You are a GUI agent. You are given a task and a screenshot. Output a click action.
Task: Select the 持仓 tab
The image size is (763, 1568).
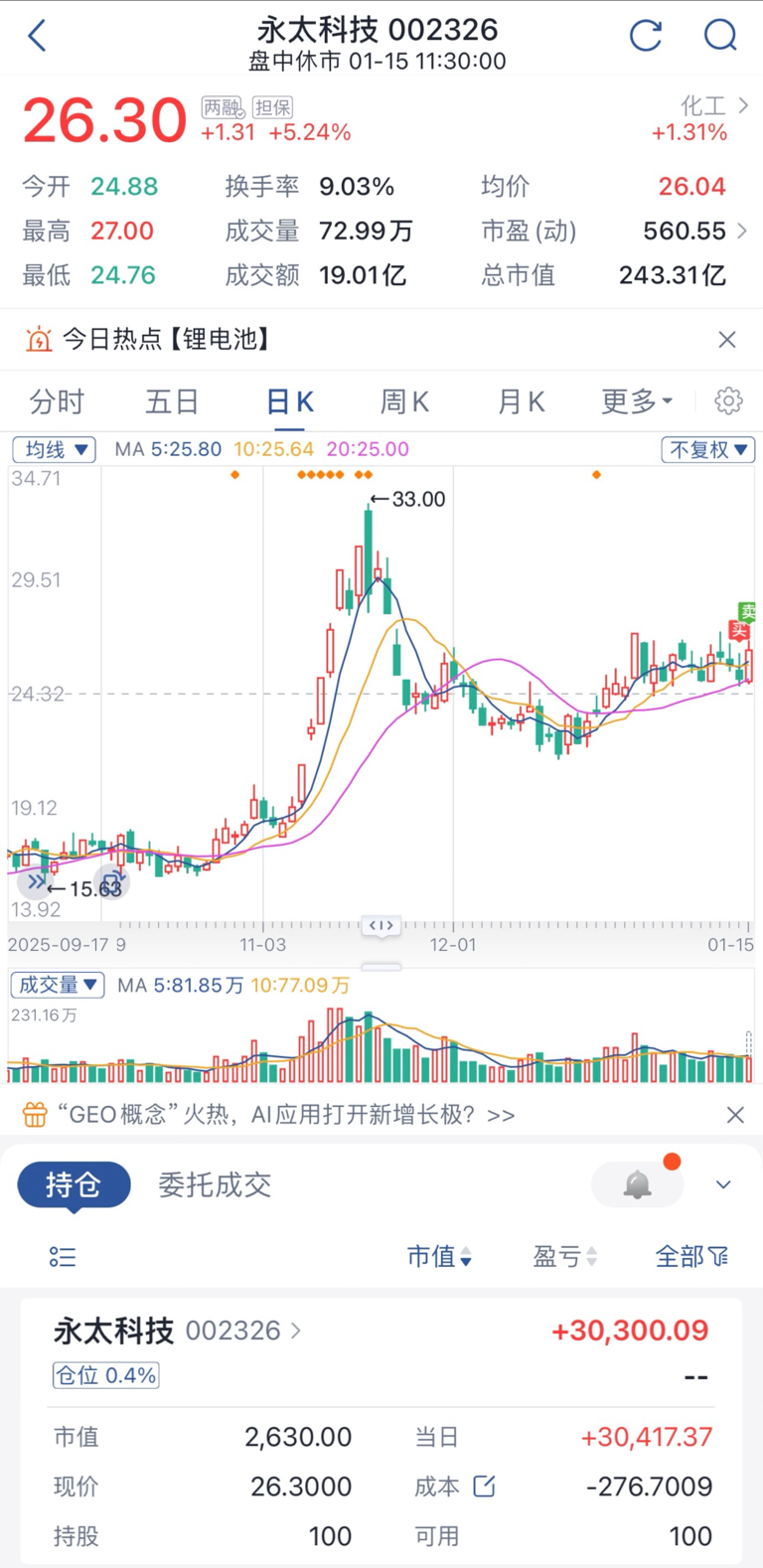pos(74,1184)
